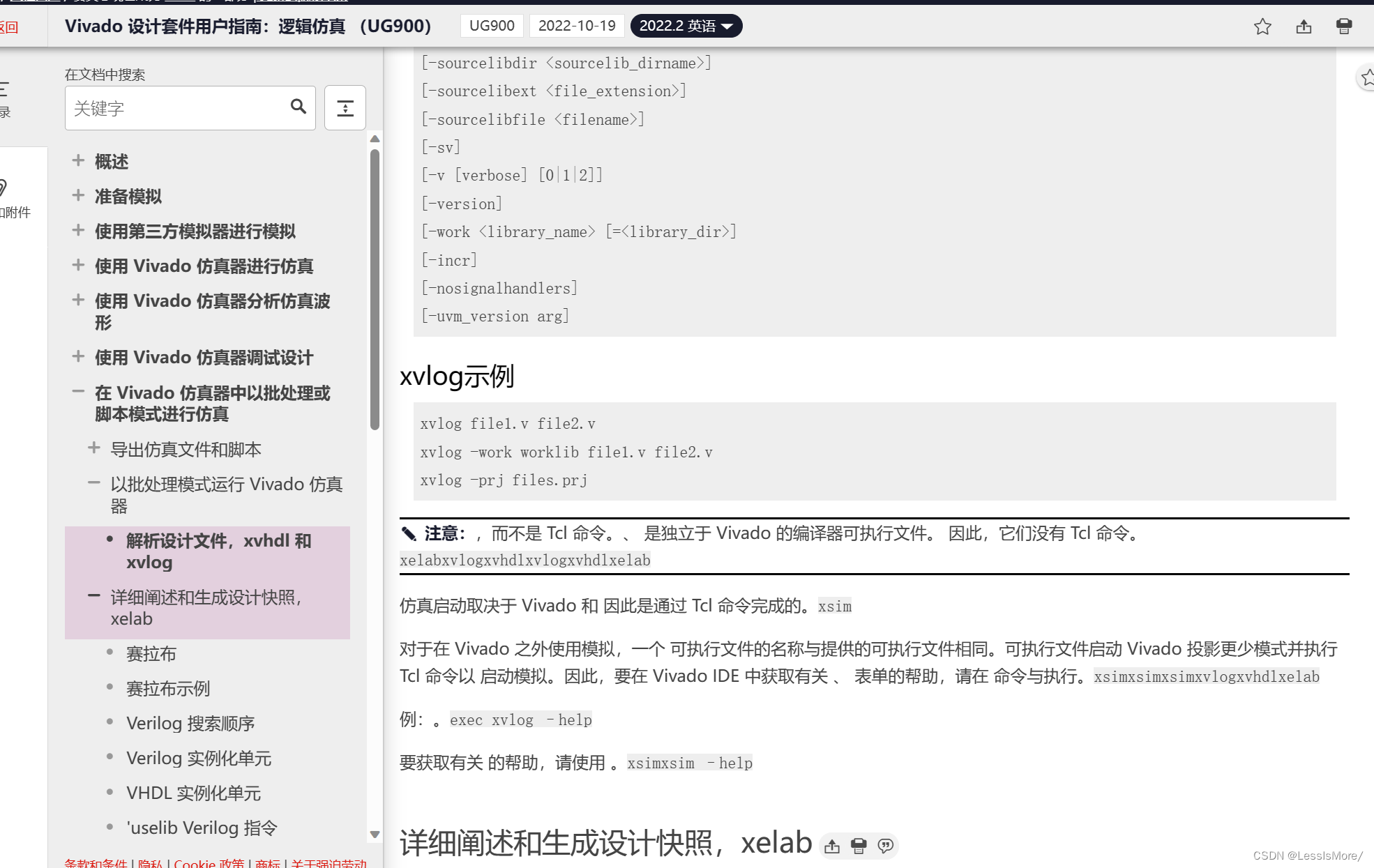
Task: Open Verilog 搜索顺序 topic
Action: click(x=190, y=724)
